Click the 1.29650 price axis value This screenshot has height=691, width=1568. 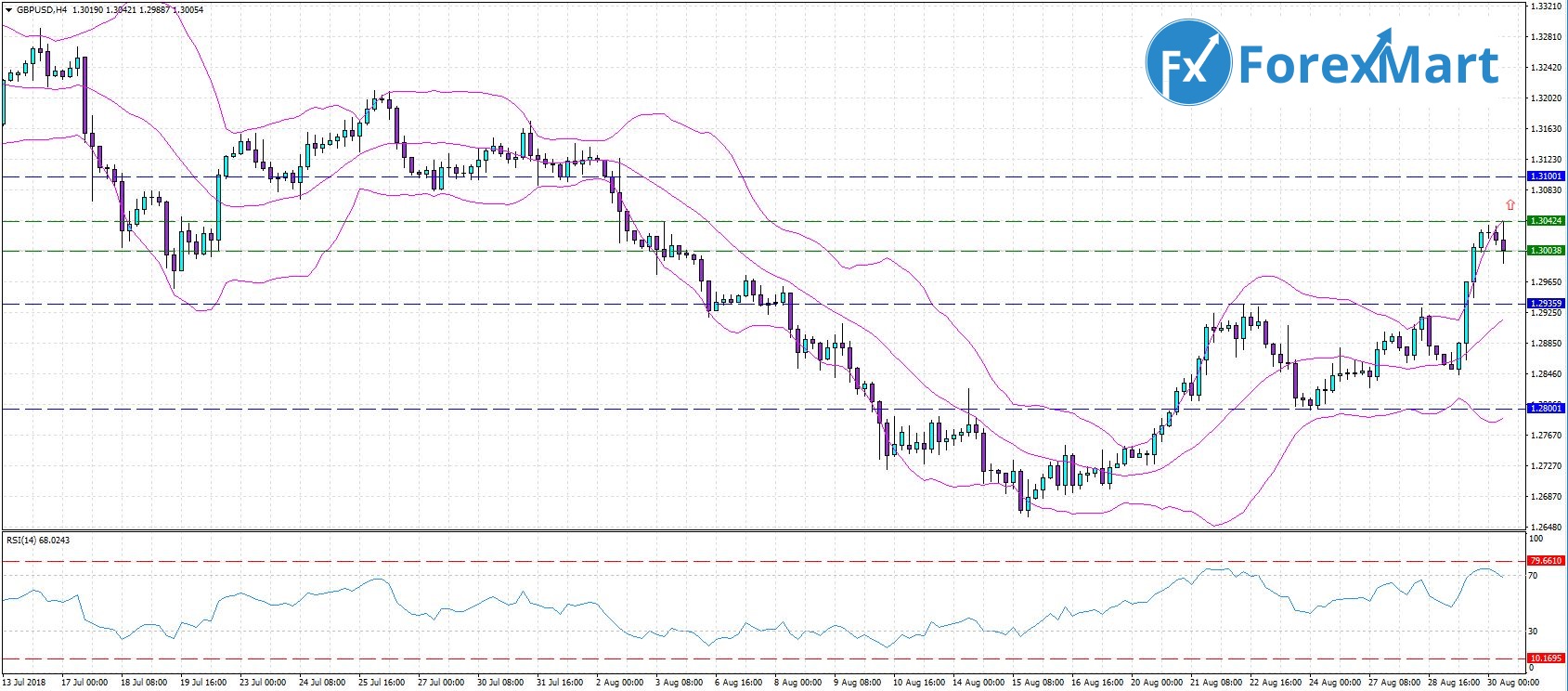click(x=1544, y=282)
